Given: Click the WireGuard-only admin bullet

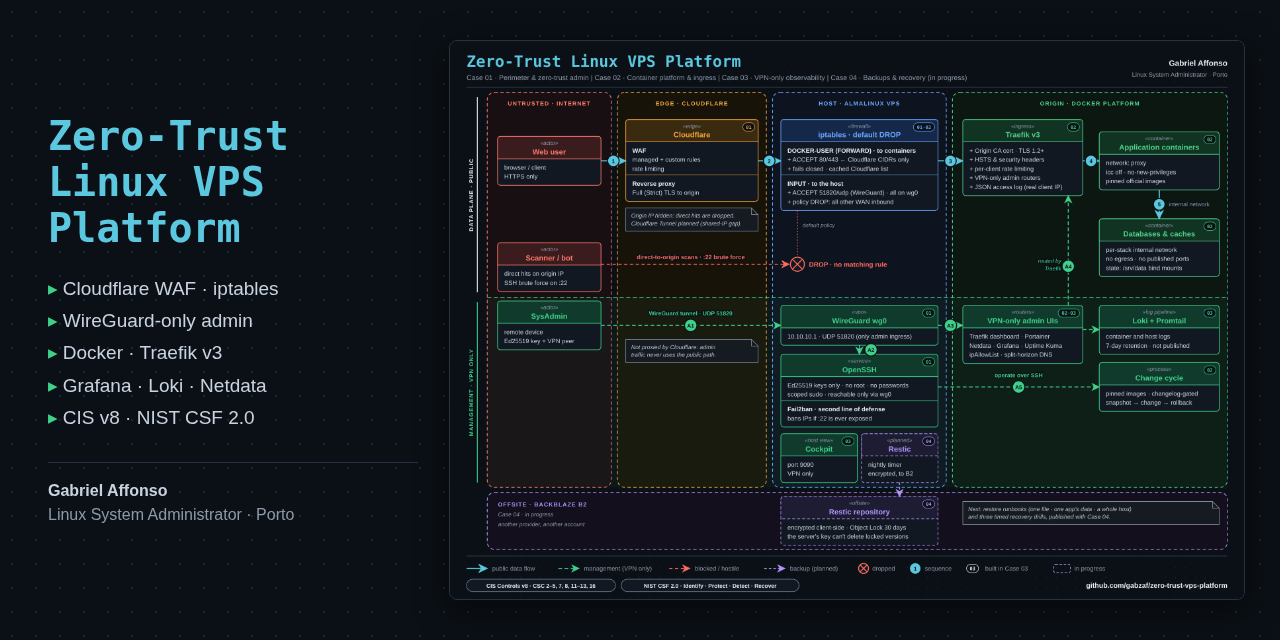Looking at the screenshot, I should coord(151,321).
